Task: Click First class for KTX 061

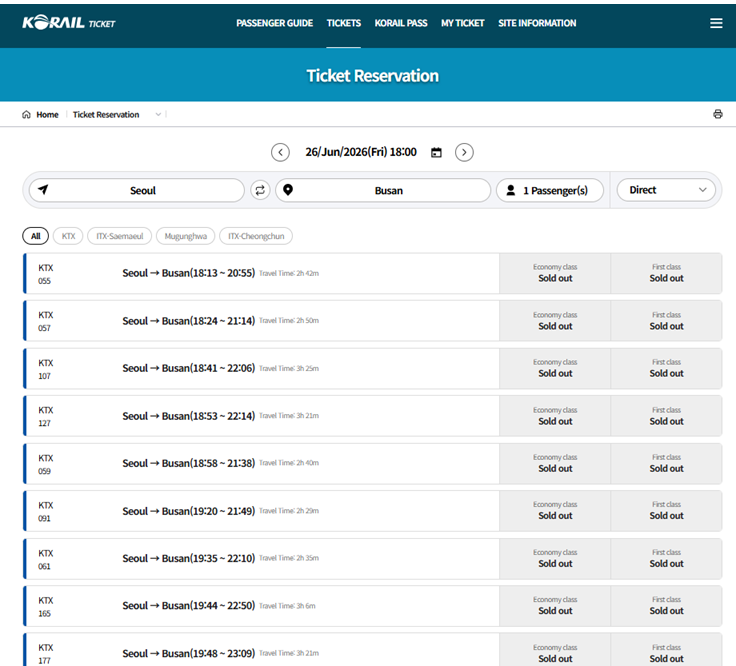Action: [x=666, y=559]
